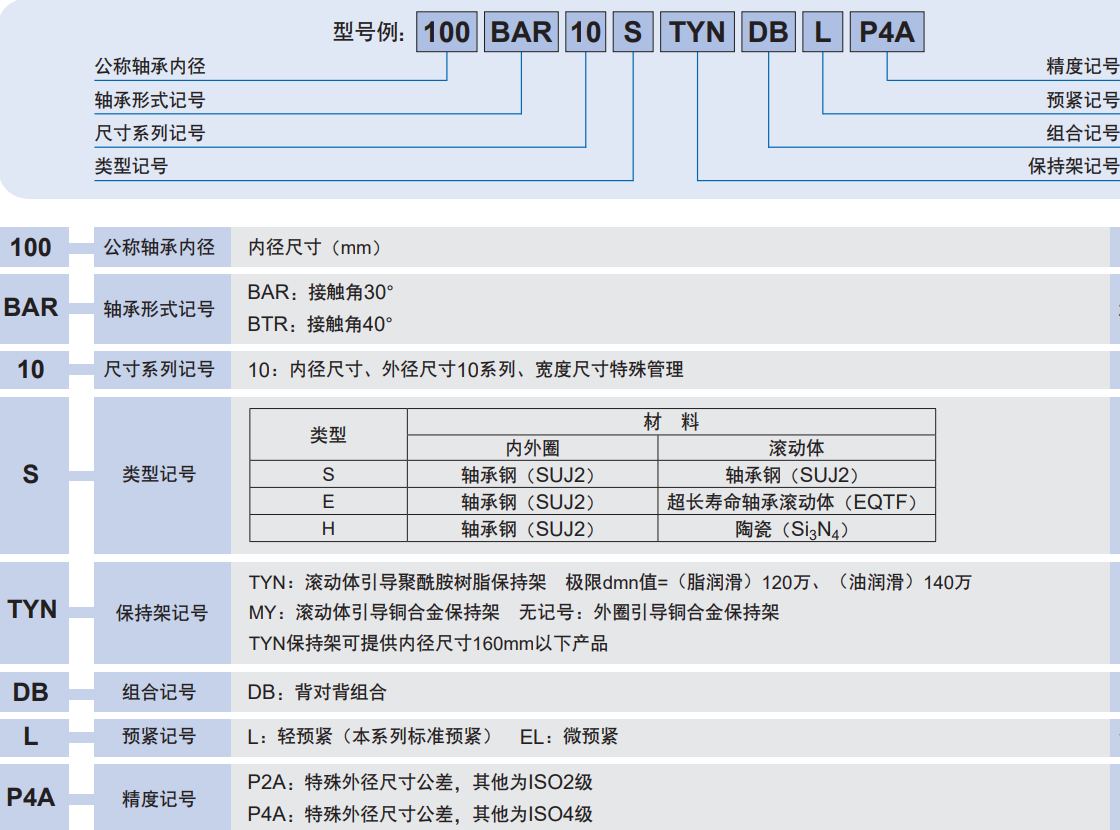Click the 'TYN' row header cell
1120x830 pixels.
click(34, 613)
